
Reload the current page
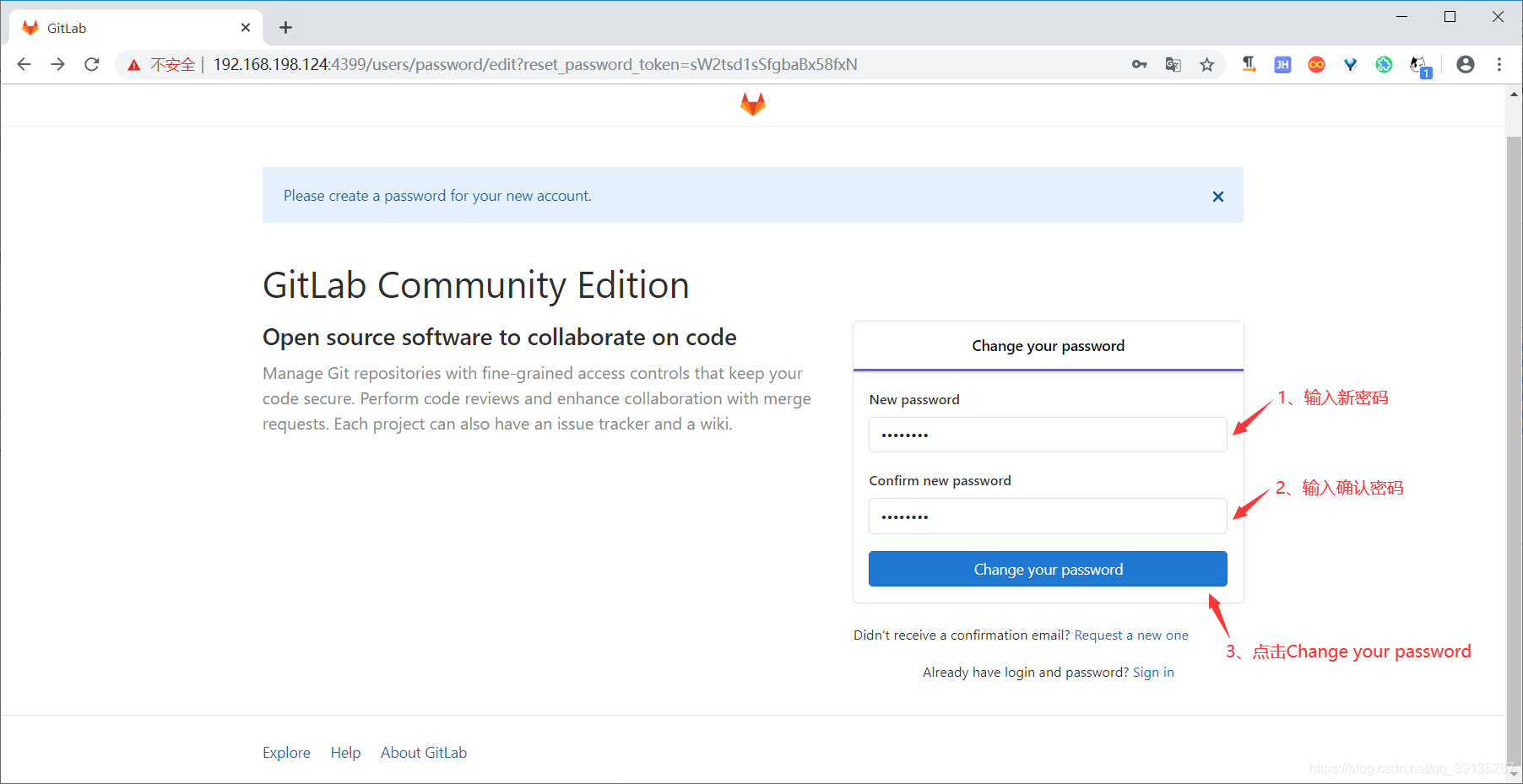[92, 64]
